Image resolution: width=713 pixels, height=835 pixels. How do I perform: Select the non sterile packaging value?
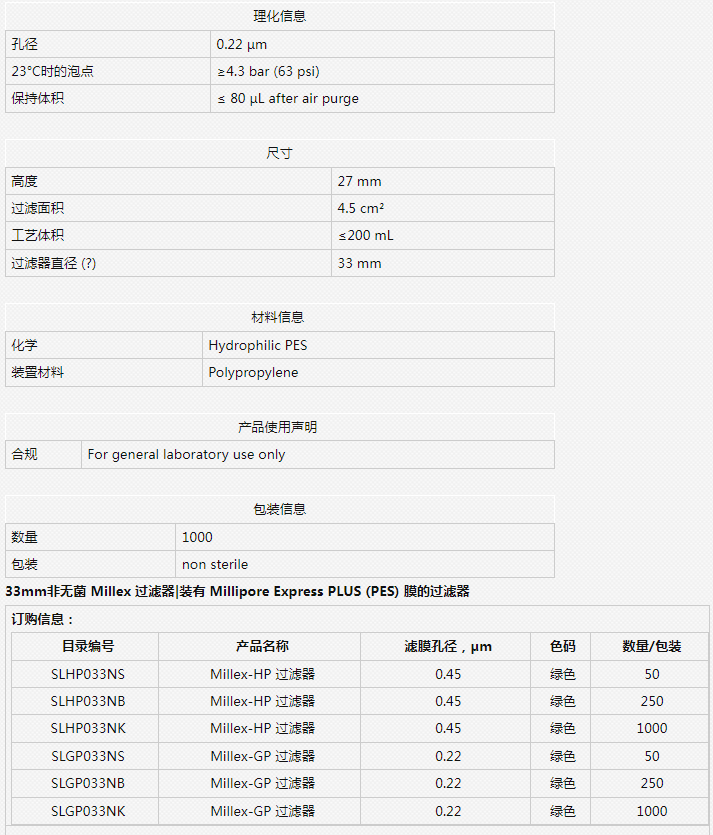point(215,564)
